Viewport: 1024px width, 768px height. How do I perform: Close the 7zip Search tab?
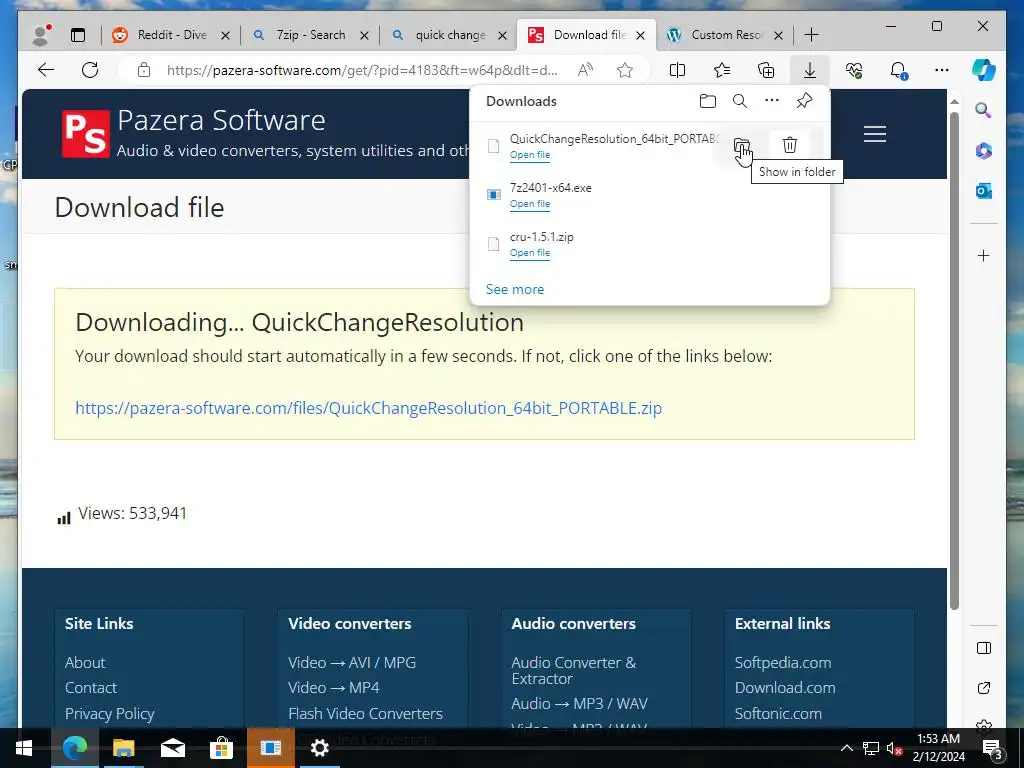point(364,35)
